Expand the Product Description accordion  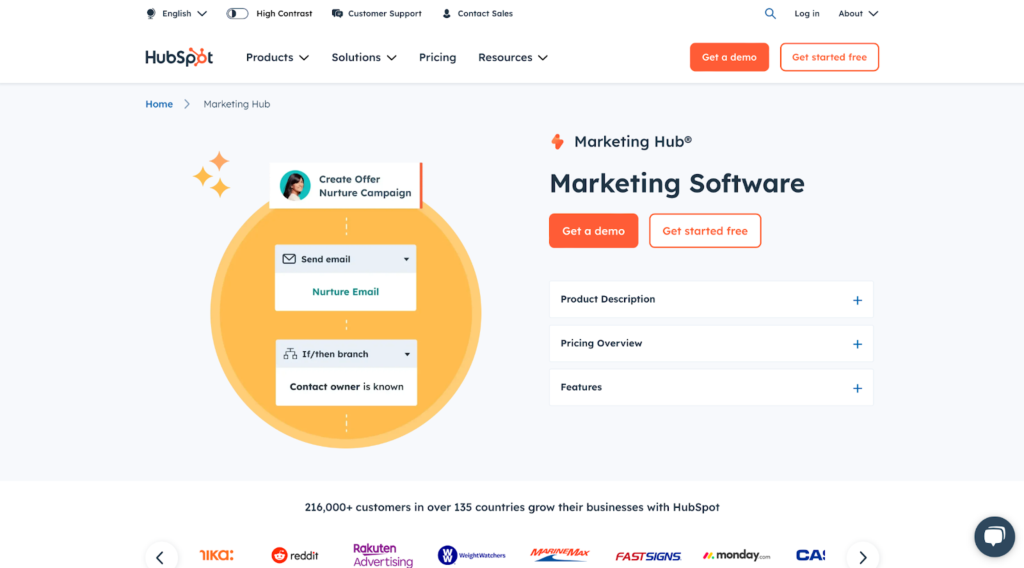click(711, 300)
